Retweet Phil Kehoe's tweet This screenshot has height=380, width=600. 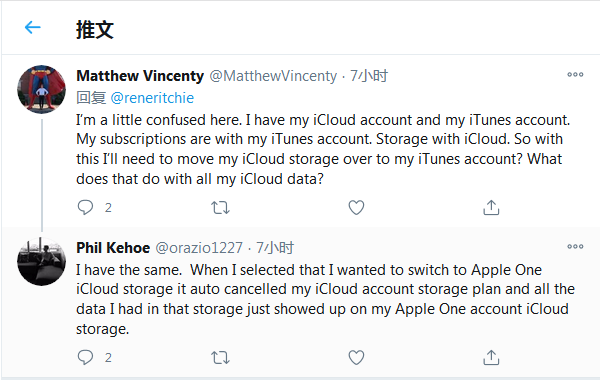[x=220, y=358]
